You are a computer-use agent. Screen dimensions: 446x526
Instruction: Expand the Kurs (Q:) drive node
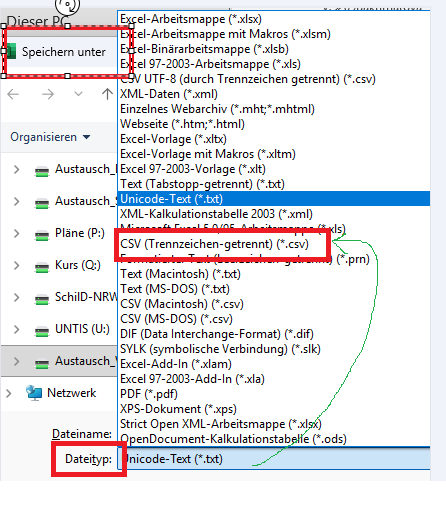[x=16, y=265]
